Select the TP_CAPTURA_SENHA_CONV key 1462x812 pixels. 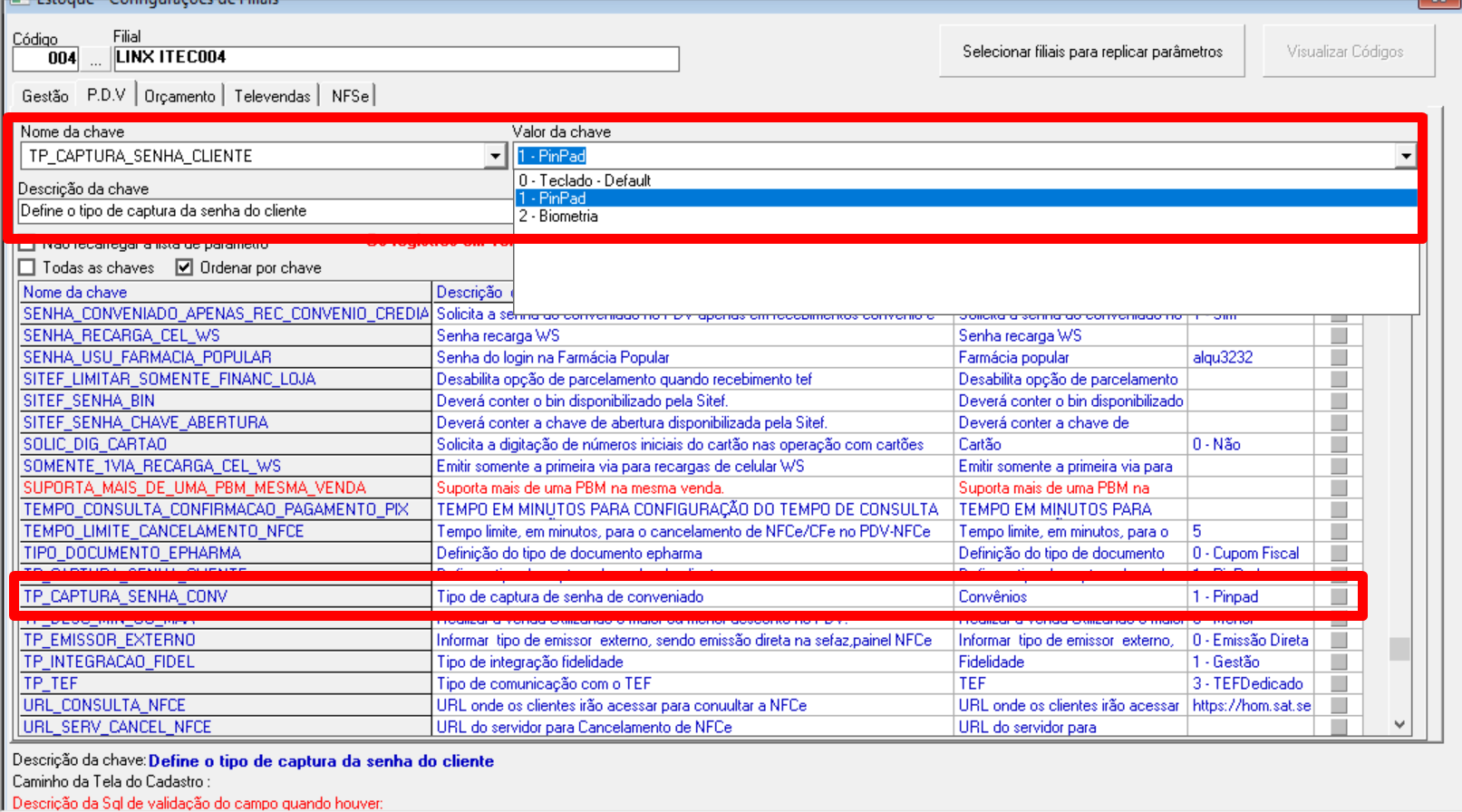pyautogui.click(x=225, y=596)
